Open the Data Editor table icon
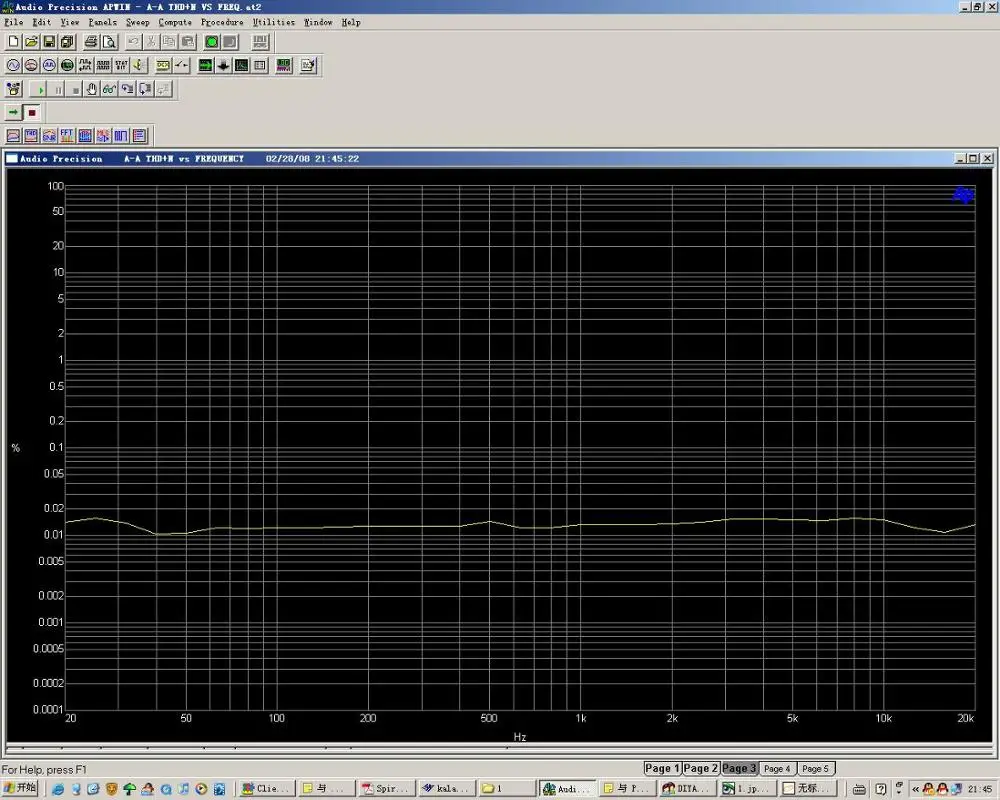Viewport: 1000px width, 800px height. tap(260, 65)
